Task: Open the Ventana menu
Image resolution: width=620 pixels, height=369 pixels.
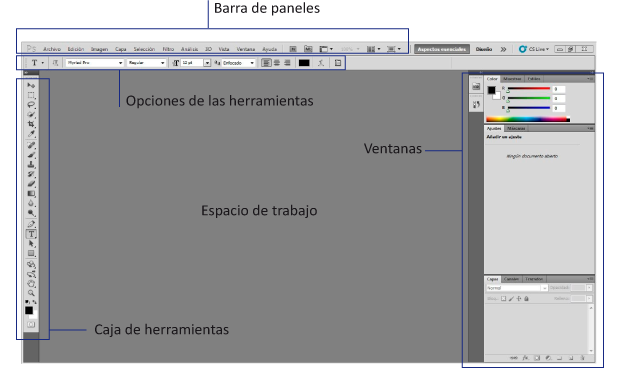Action: (x=246, y=49)
